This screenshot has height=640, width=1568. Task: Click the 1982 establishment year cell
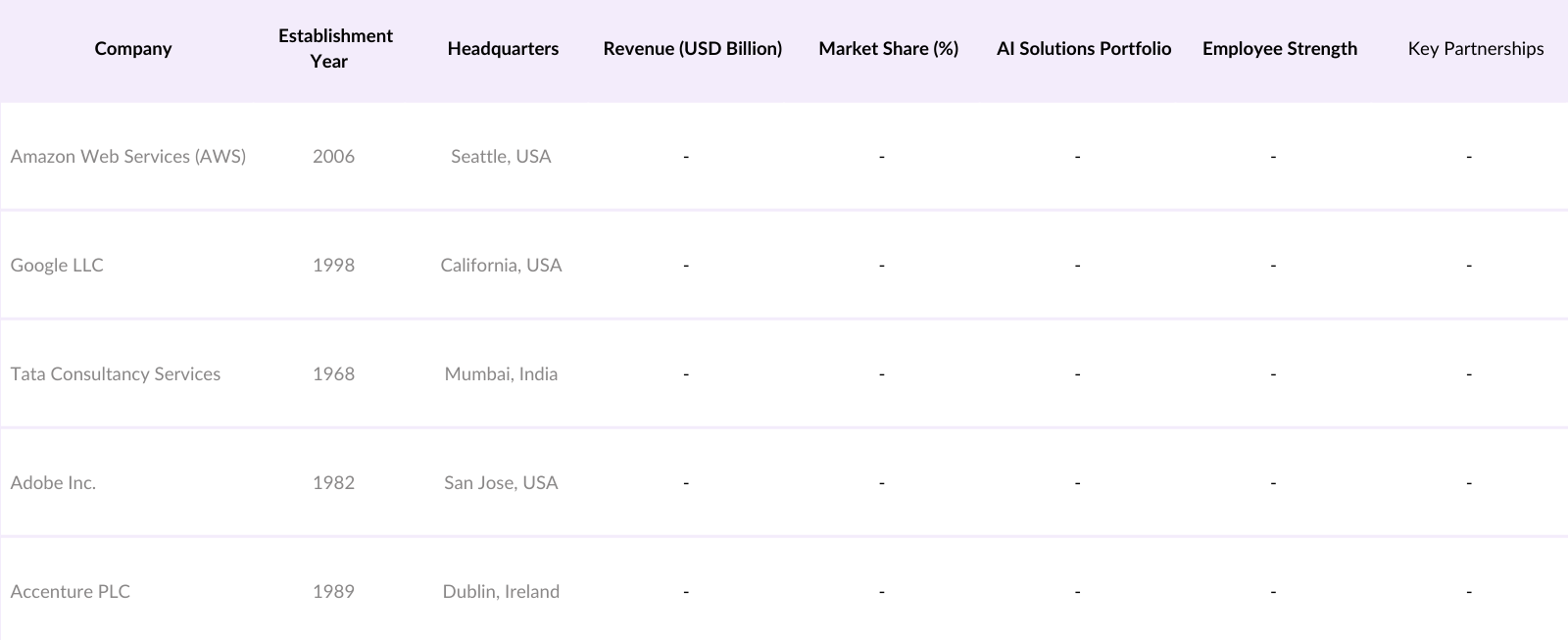333,483
